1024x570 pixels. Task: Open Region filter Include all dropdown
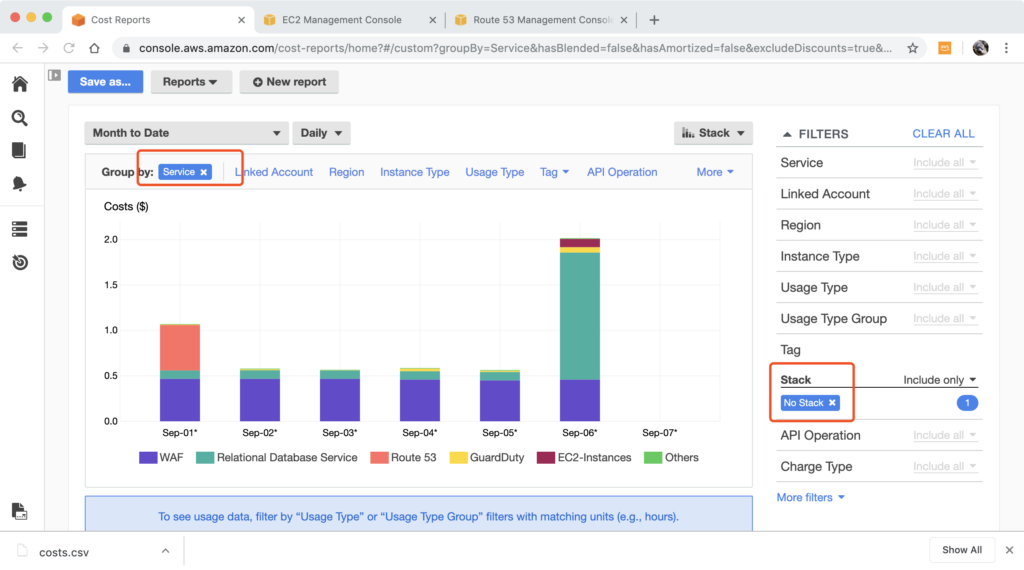coord(944,225)
